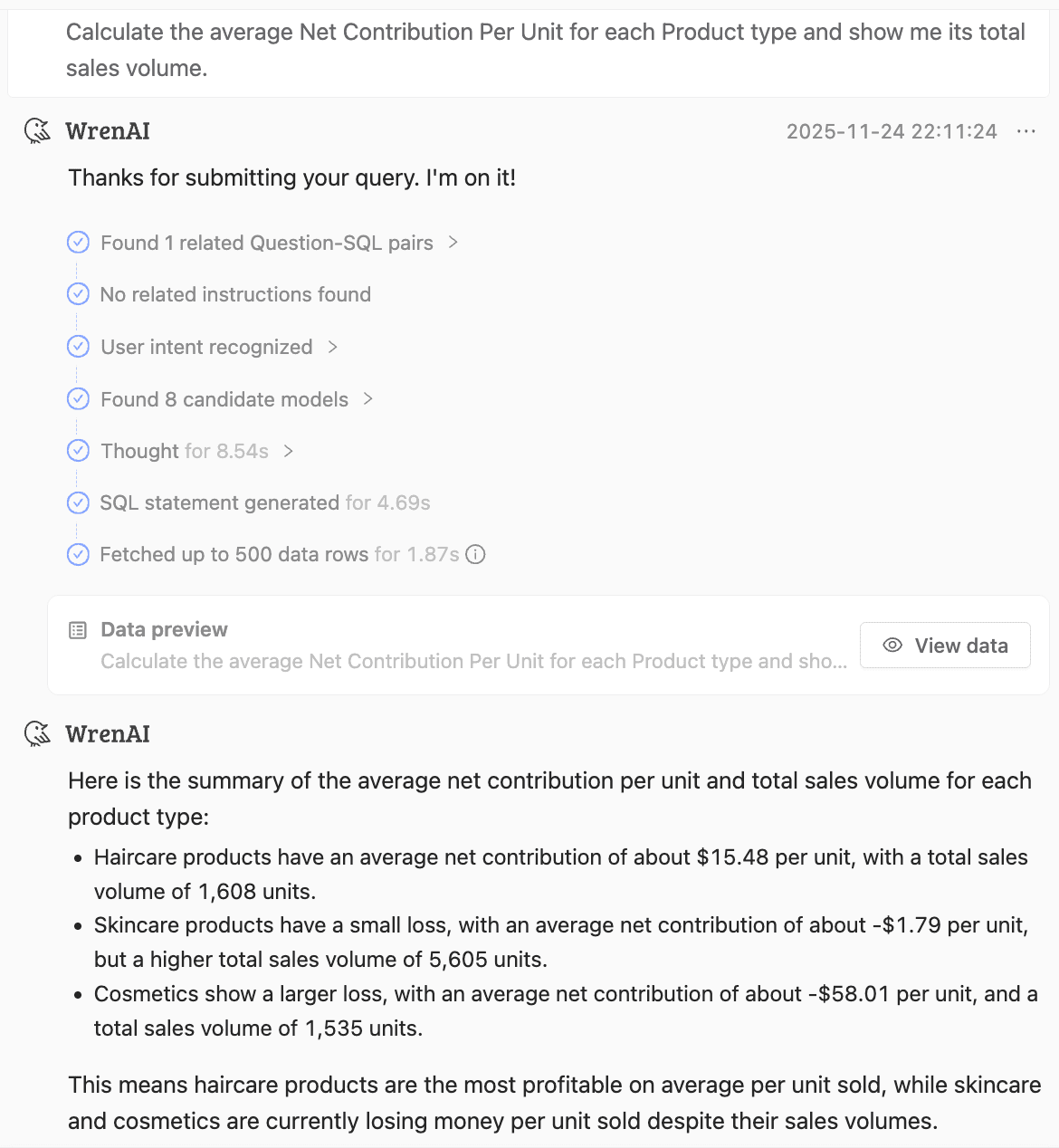Click the info icon beside fetched data rows
The image size is (1059, 1148).
(x=475, y=554)
